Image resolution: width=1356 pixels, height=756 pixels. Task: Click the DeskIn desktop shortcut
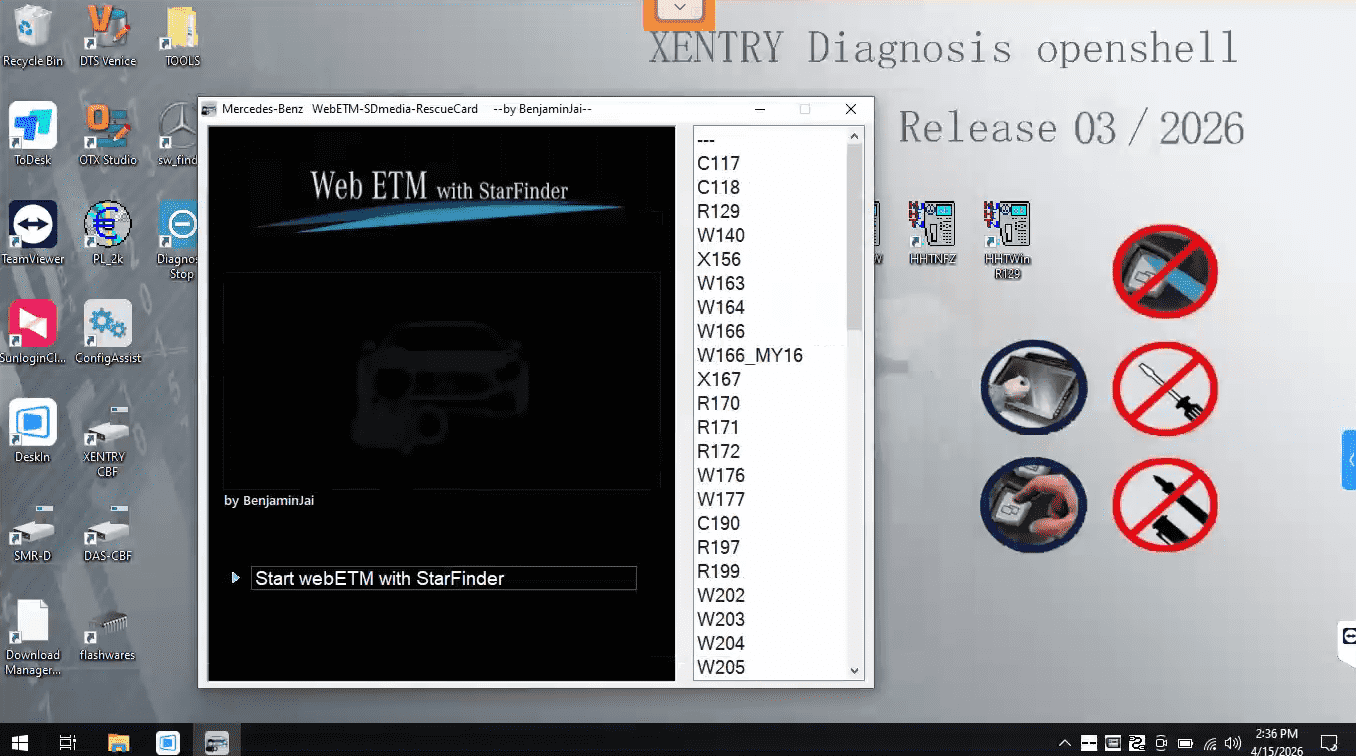[x=33, y=431]
